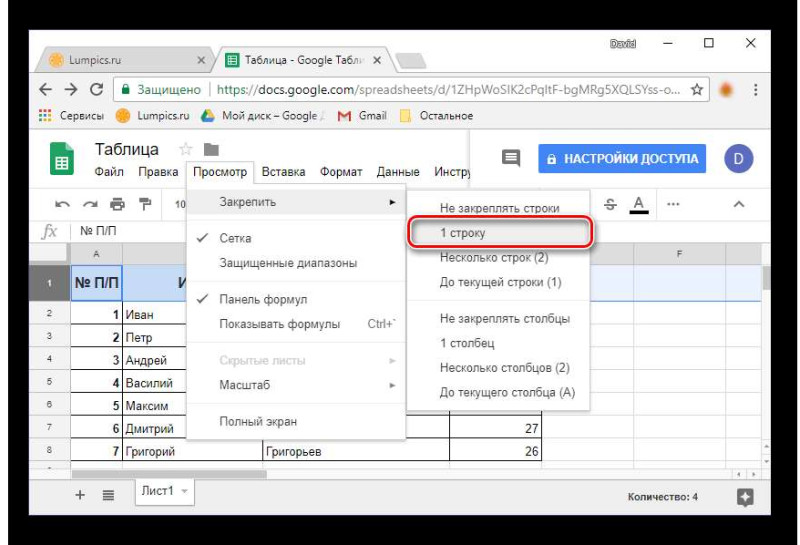Select the paint format roller icon
The image size is (800, 545).
[145, 204]
